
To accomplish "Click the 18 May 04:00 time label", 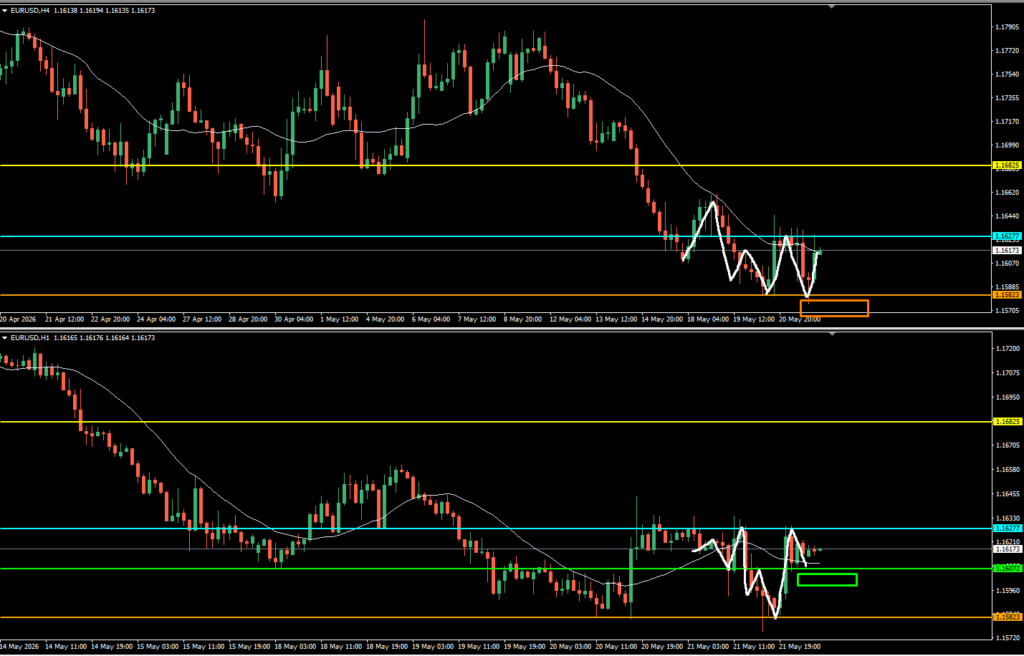I will click(x=708, y=320).
